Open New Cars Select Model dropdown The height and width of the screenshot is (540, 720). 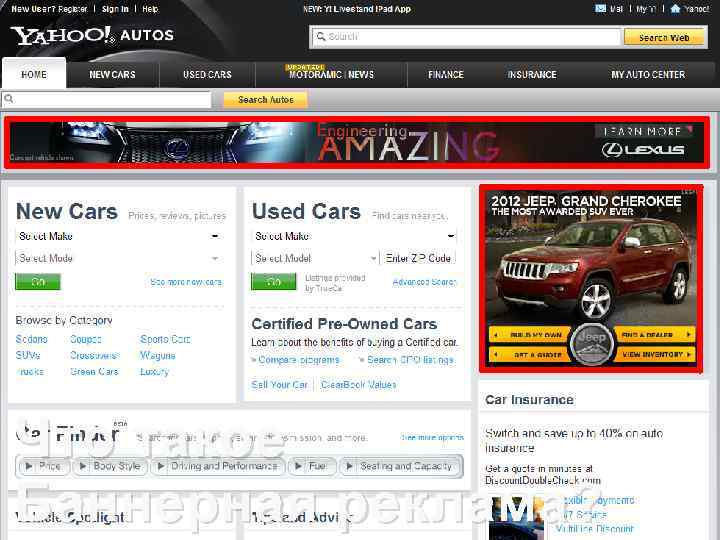click(x=119, y=258)
